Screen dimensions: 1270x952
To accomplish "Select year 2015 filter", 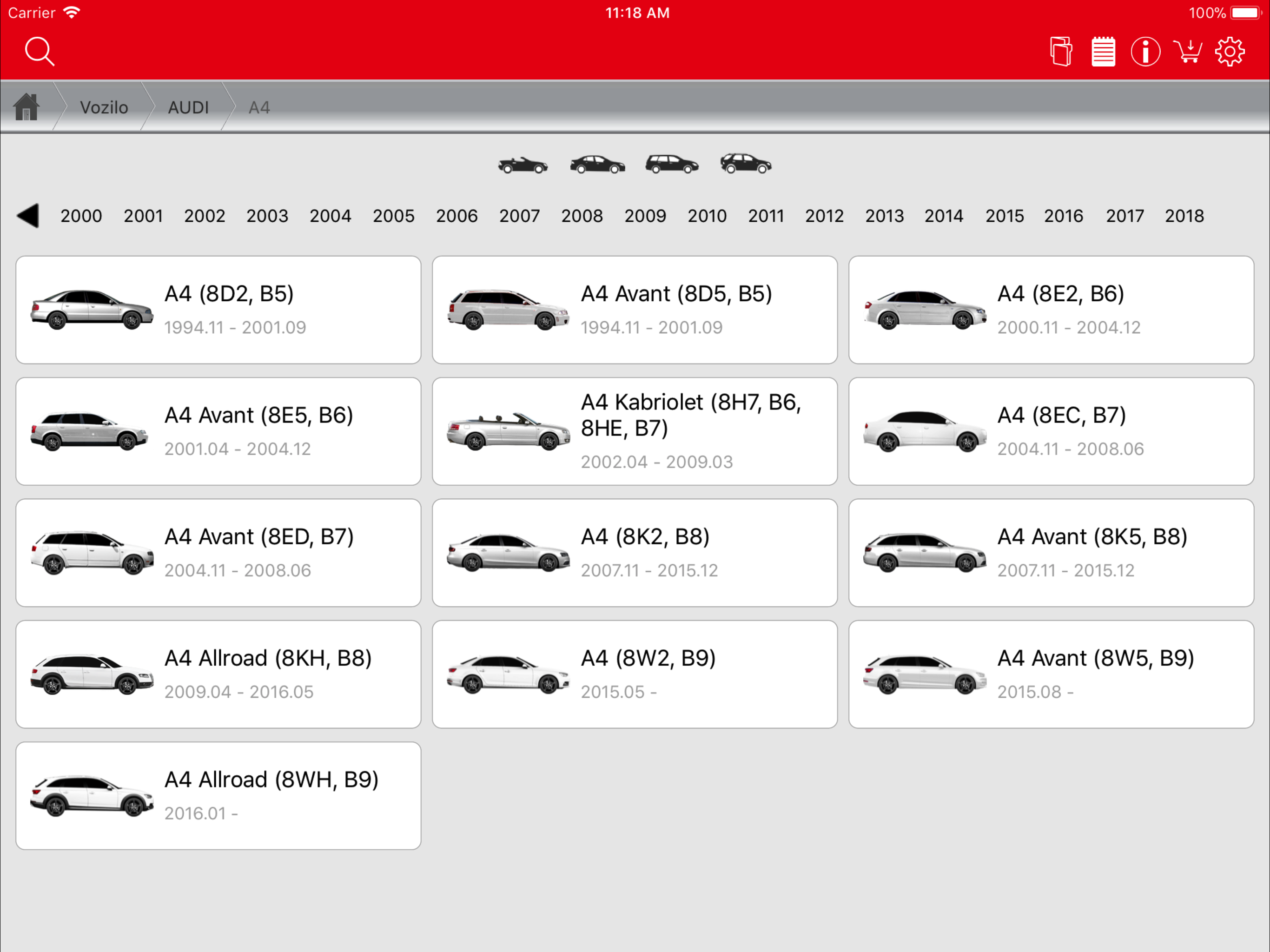I will click(x=1004, y=216).
